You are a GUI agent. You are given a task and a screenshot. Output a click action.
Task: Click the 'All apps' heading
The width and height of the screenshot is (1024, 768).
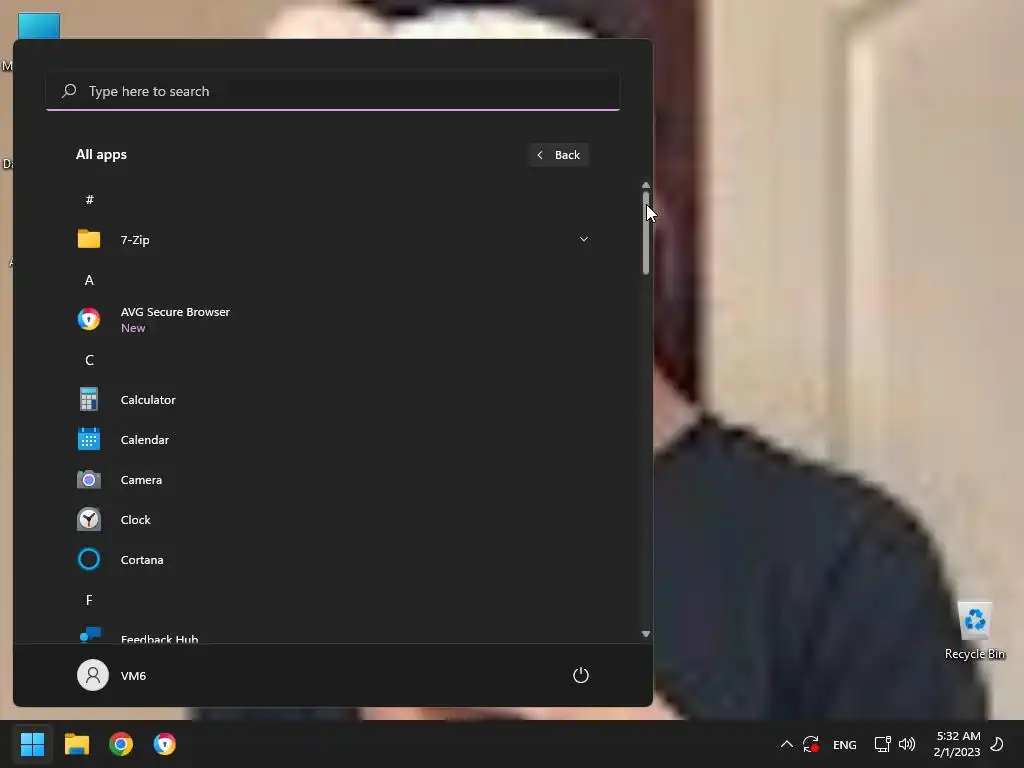101,155
